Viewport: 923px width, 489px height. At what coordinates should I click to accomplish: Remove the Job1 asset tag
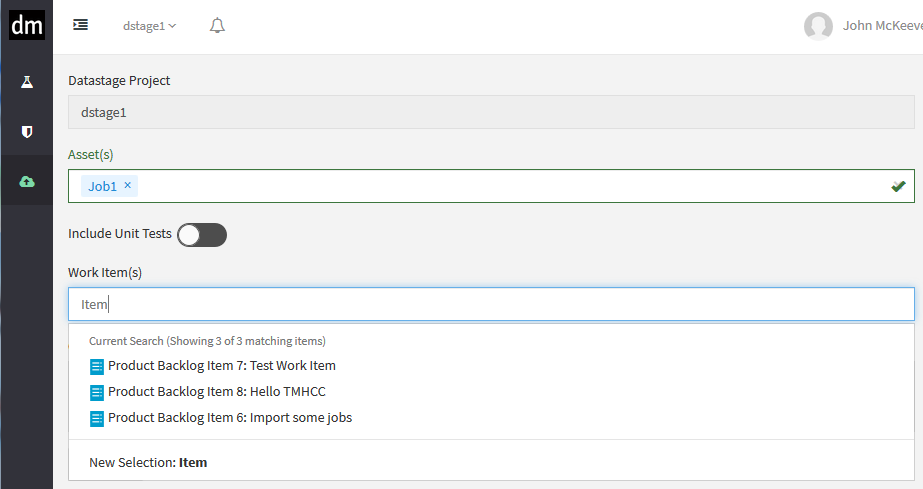(x=128, y=185)
